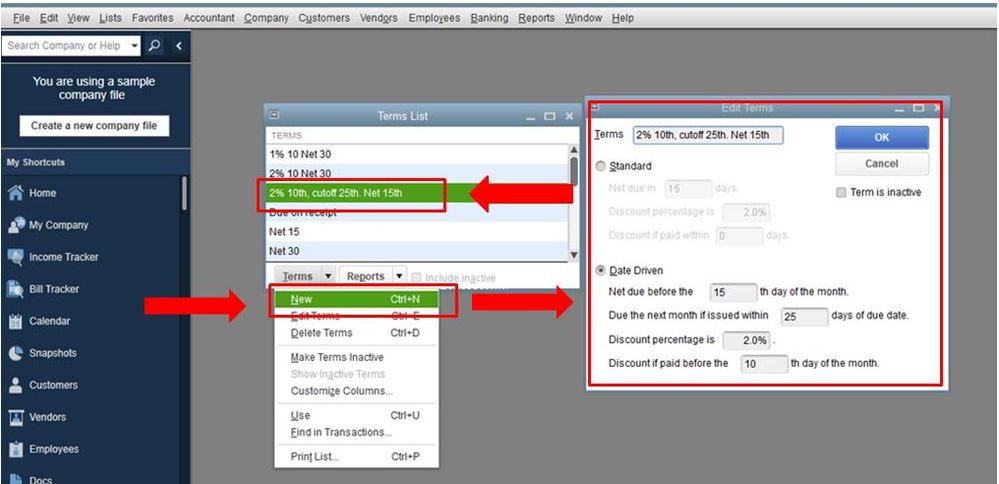Open the Lists menu
Screen dimensions: 999x484
click(110, 18)
